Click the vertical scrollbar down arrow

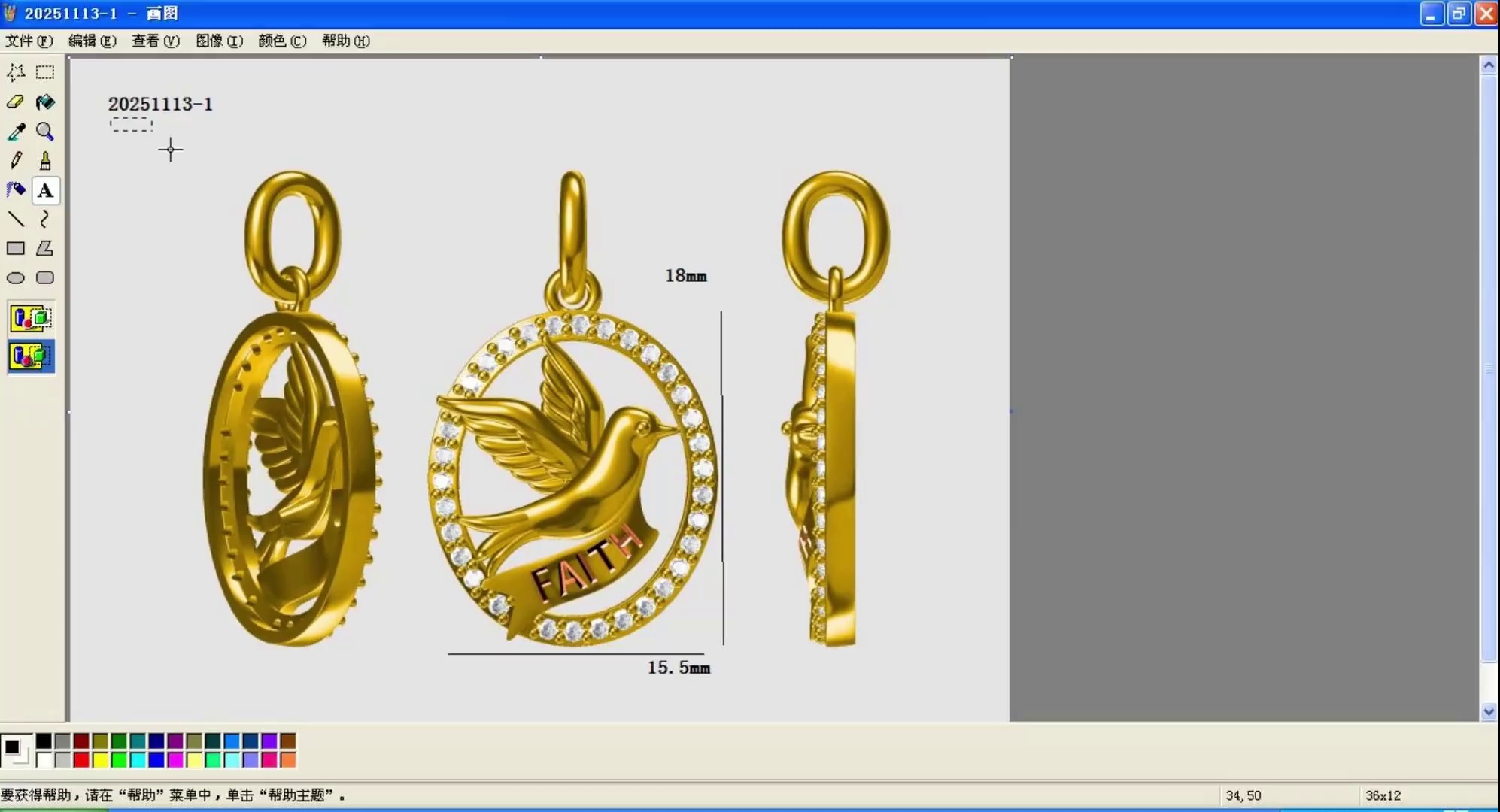tap(1488, 711)
